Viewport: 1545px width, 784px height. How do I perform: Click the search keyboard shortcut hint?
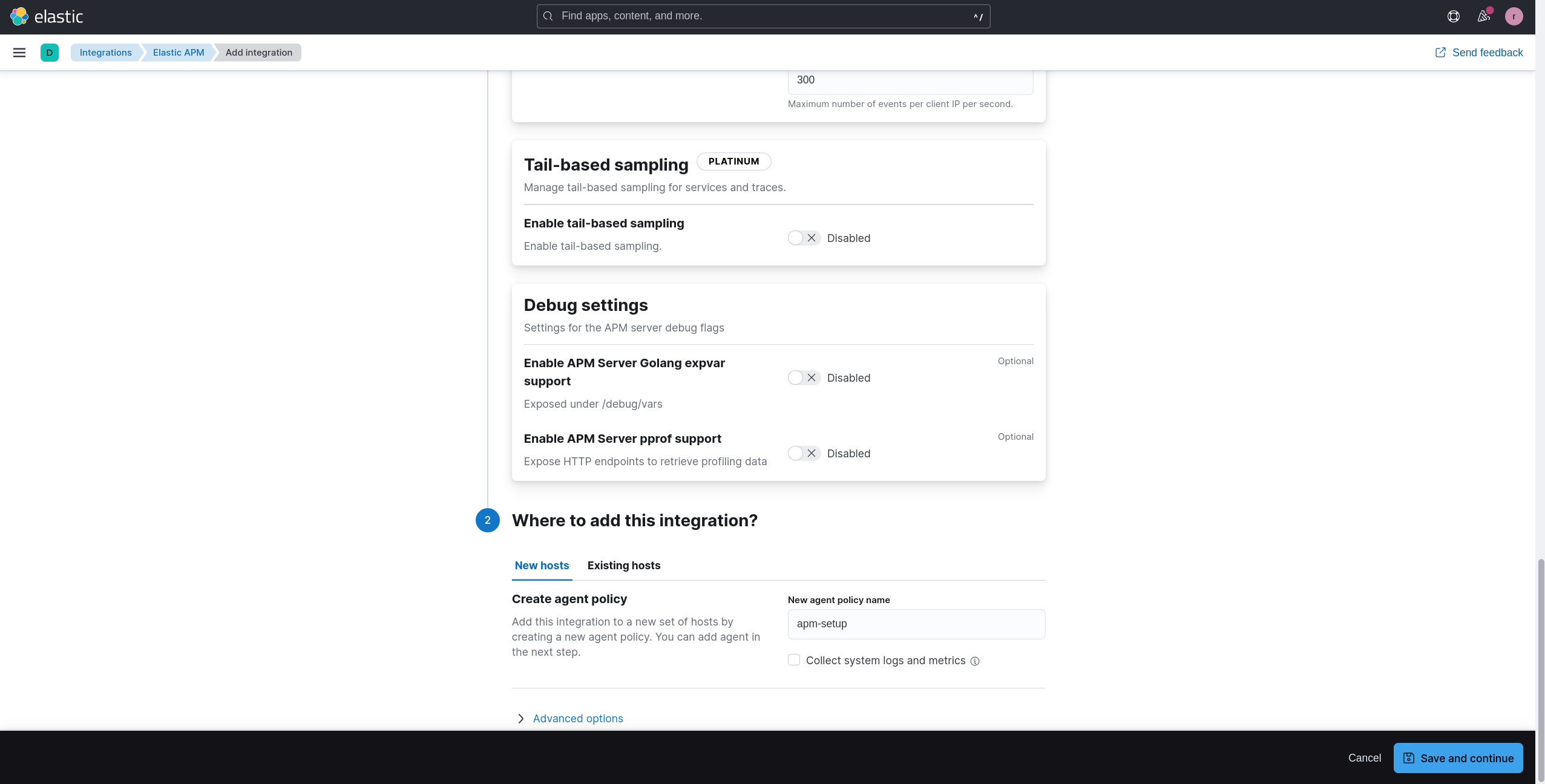(x=978, y=17)
